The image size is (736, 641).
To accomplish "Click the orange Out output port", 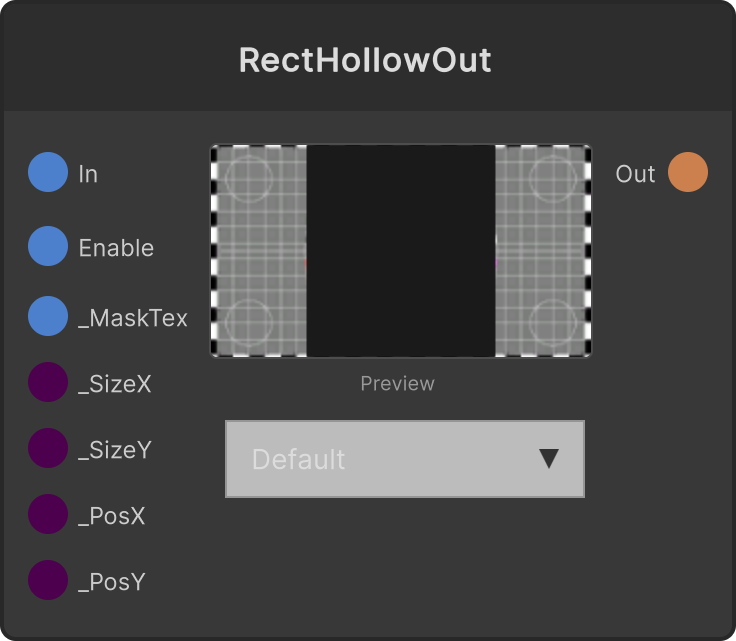I will pos(688,172).
